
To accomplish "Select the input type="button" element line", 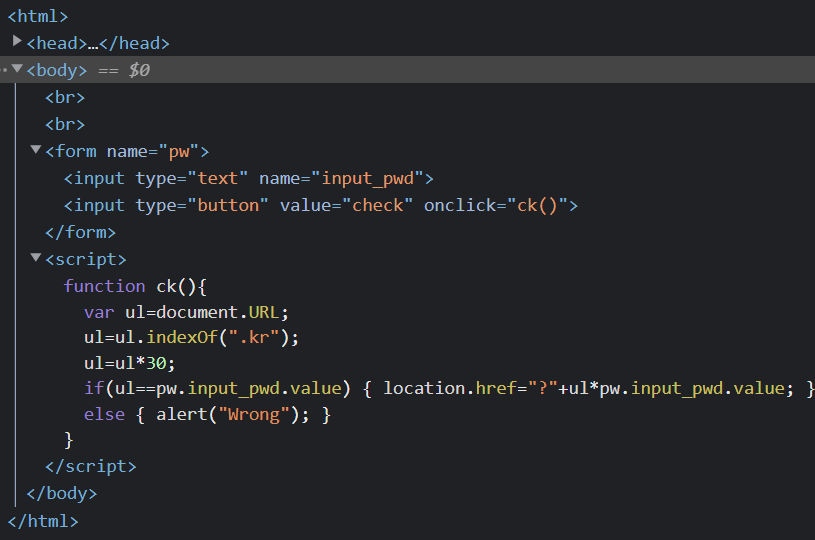I will pos(321,206).
